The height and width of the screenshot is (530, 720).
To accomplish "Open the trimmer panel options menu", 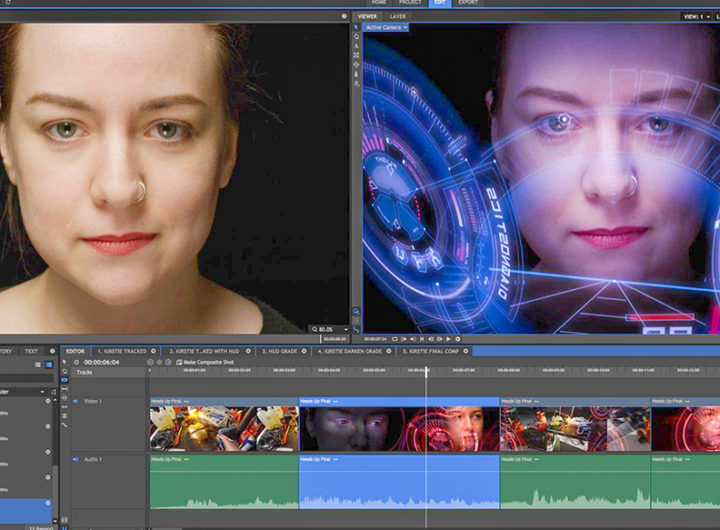I will [x=344, y=16].
